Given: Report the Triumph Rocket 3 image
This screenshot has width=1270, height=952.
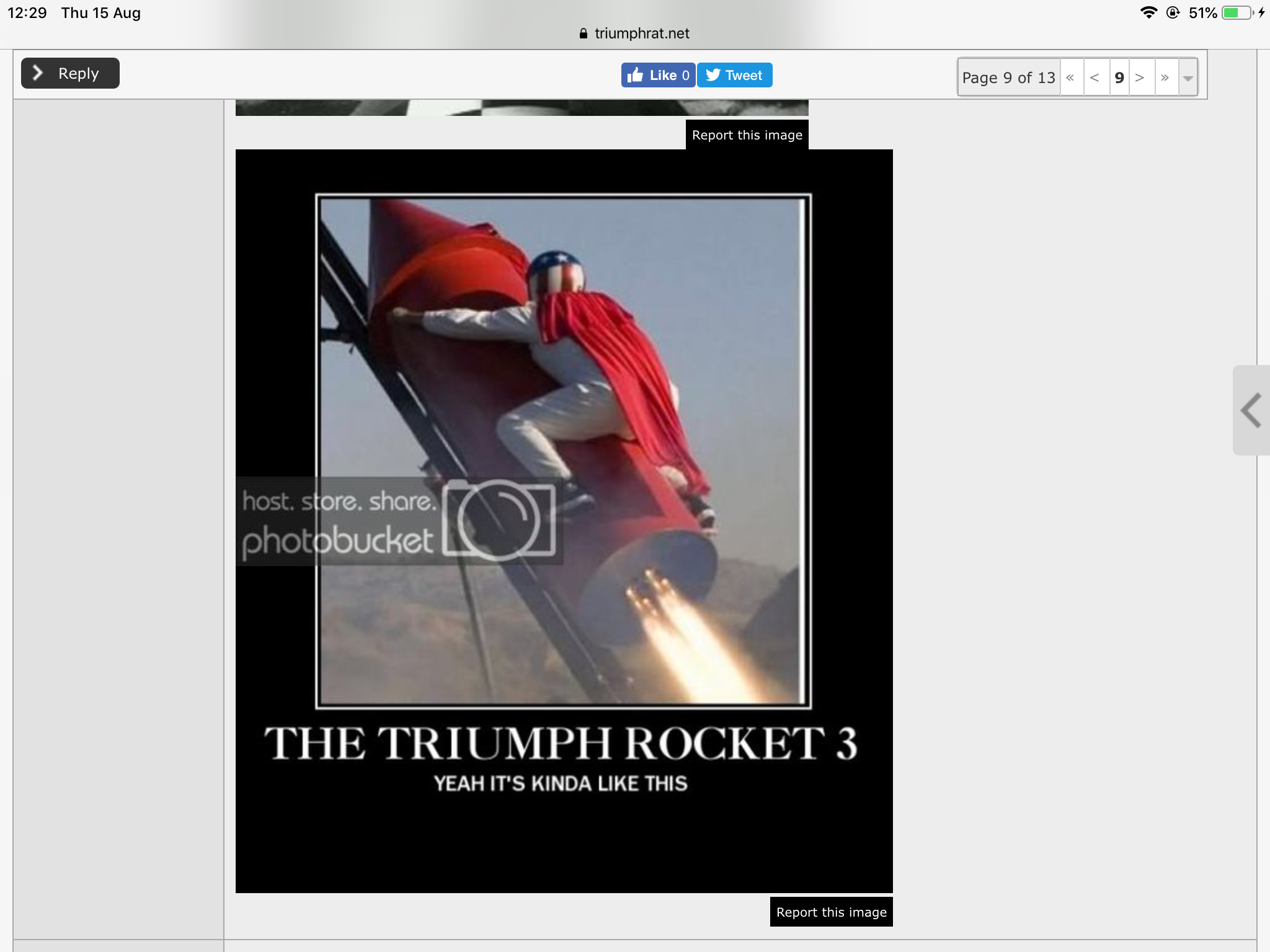Looking at the screenshot, I should pos(831,912).
